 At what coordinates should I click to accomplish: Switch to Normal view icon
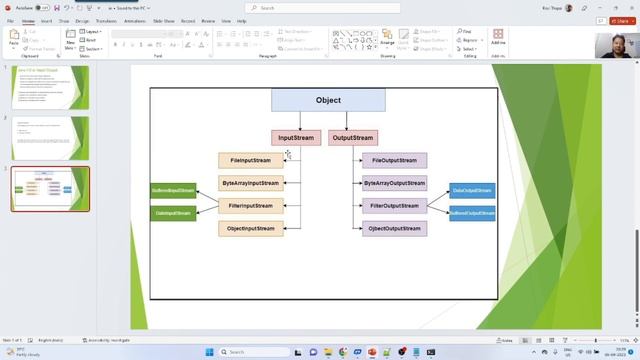(525, 340)
